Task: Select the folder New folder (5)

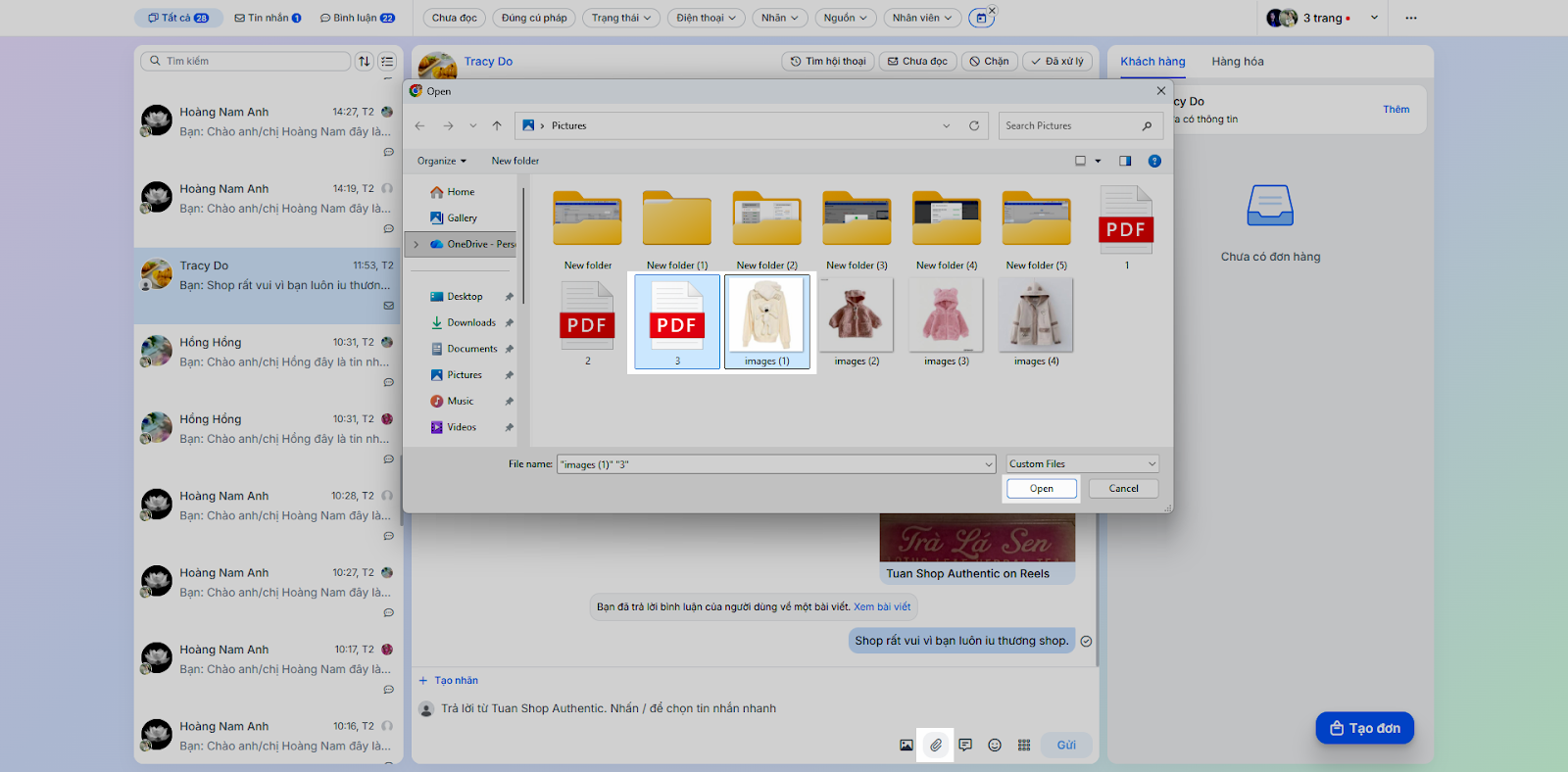Action: [1037, 228]
